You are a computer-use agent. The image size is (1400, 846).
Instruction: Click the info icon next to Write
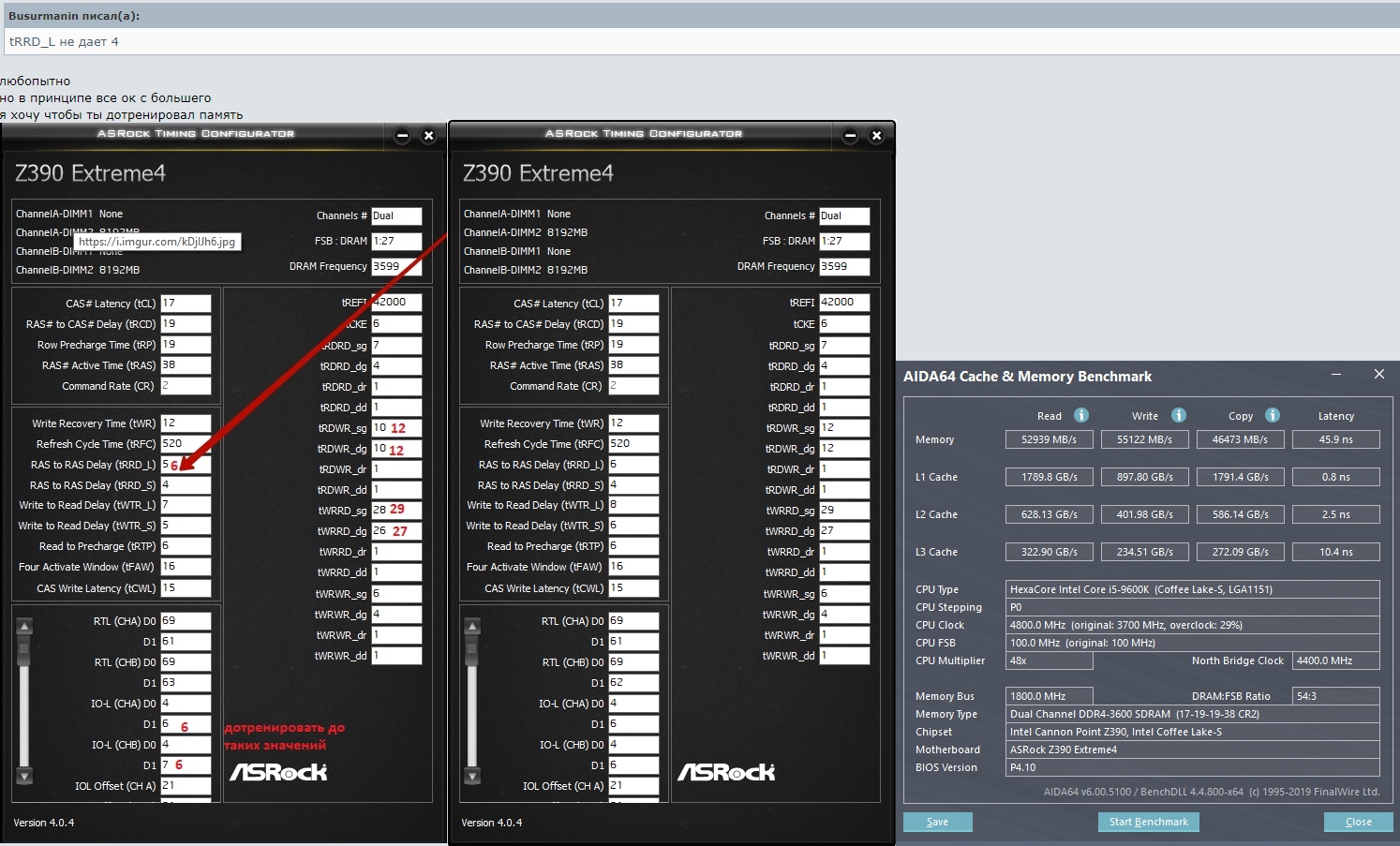click(x=1179, y=415)
